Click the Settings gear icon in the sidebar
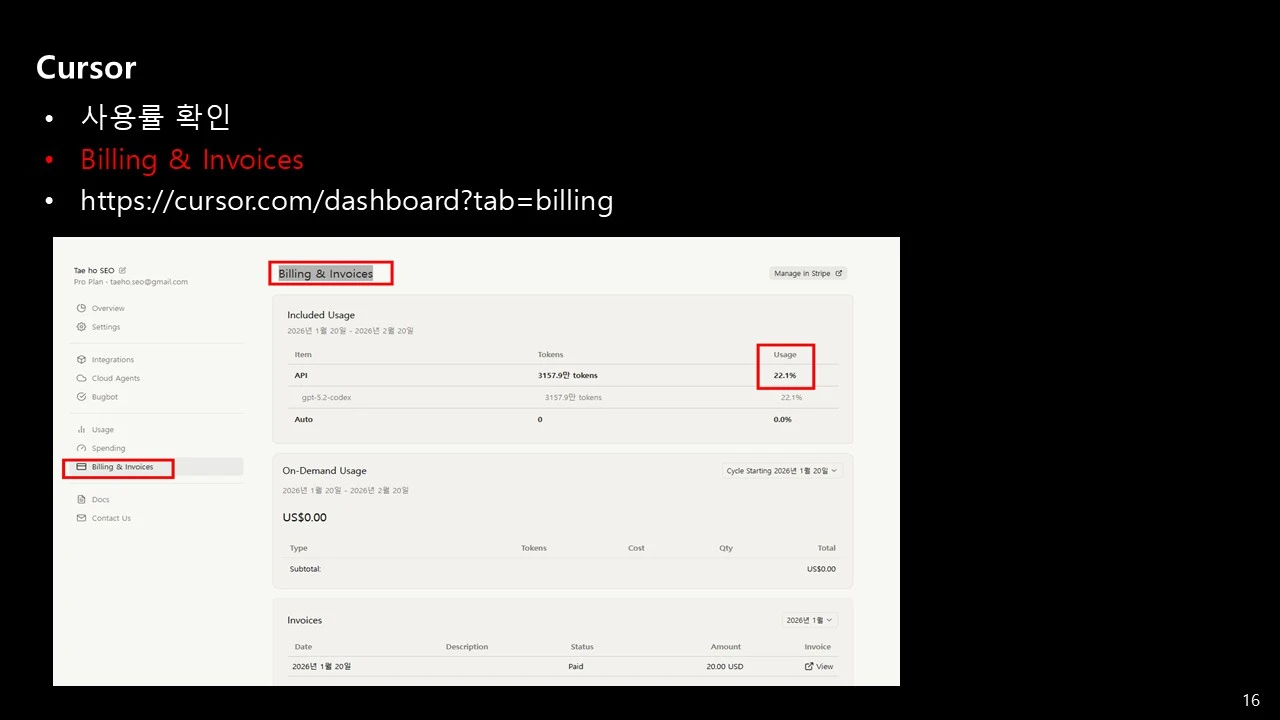 pyautogui.click(x=81, y=327)
